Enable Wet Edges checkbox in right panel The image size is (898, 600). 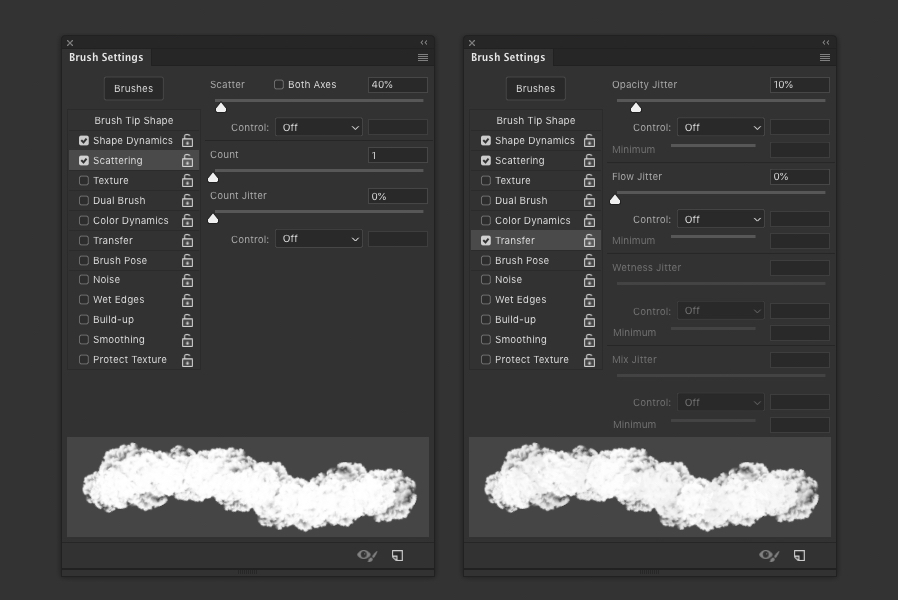pyautogui.click(x=486, y=299)
